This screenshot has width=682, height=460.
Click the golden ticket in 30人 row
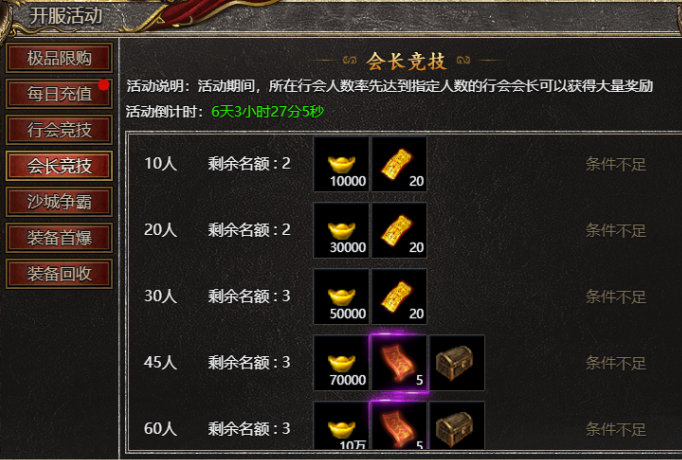click(x=399, y=297)
